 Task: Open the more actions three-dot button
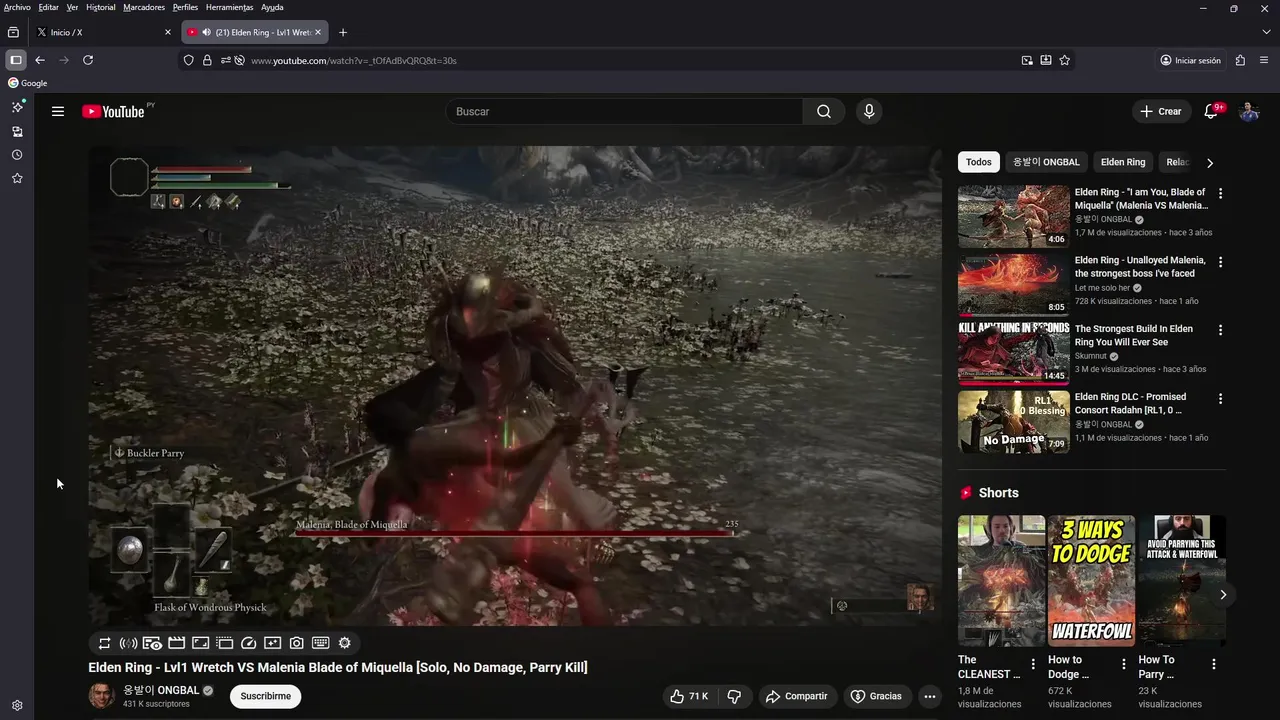(930, 696)
